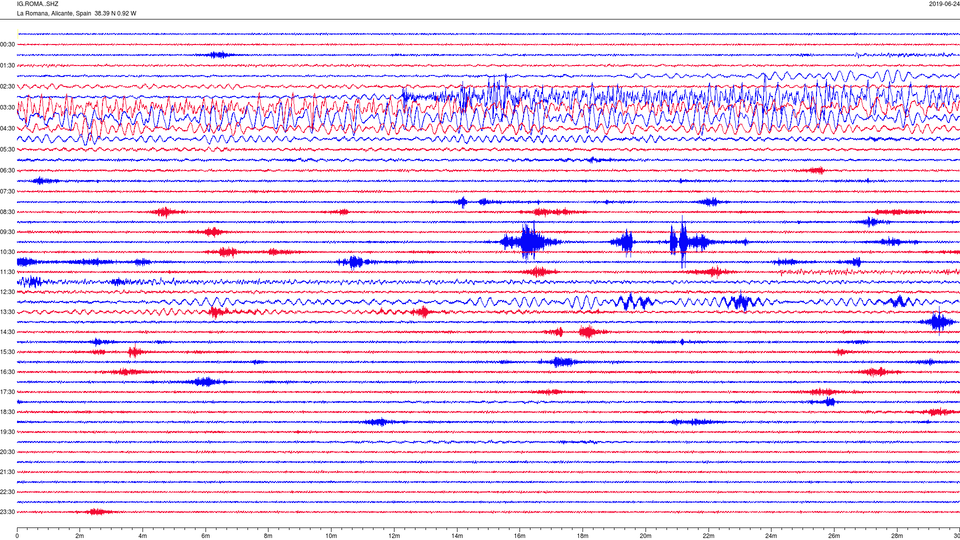Select the 07:30 time label
960x540 pixels.
click(x=7, y=192)
